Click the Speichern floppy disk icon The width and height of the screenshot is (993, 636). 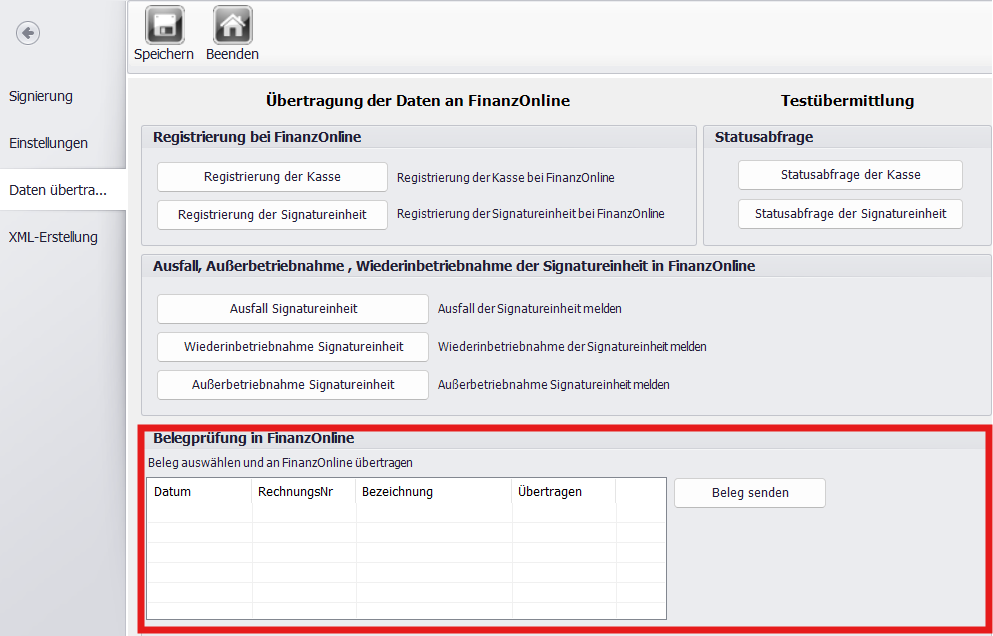(164, 25)
